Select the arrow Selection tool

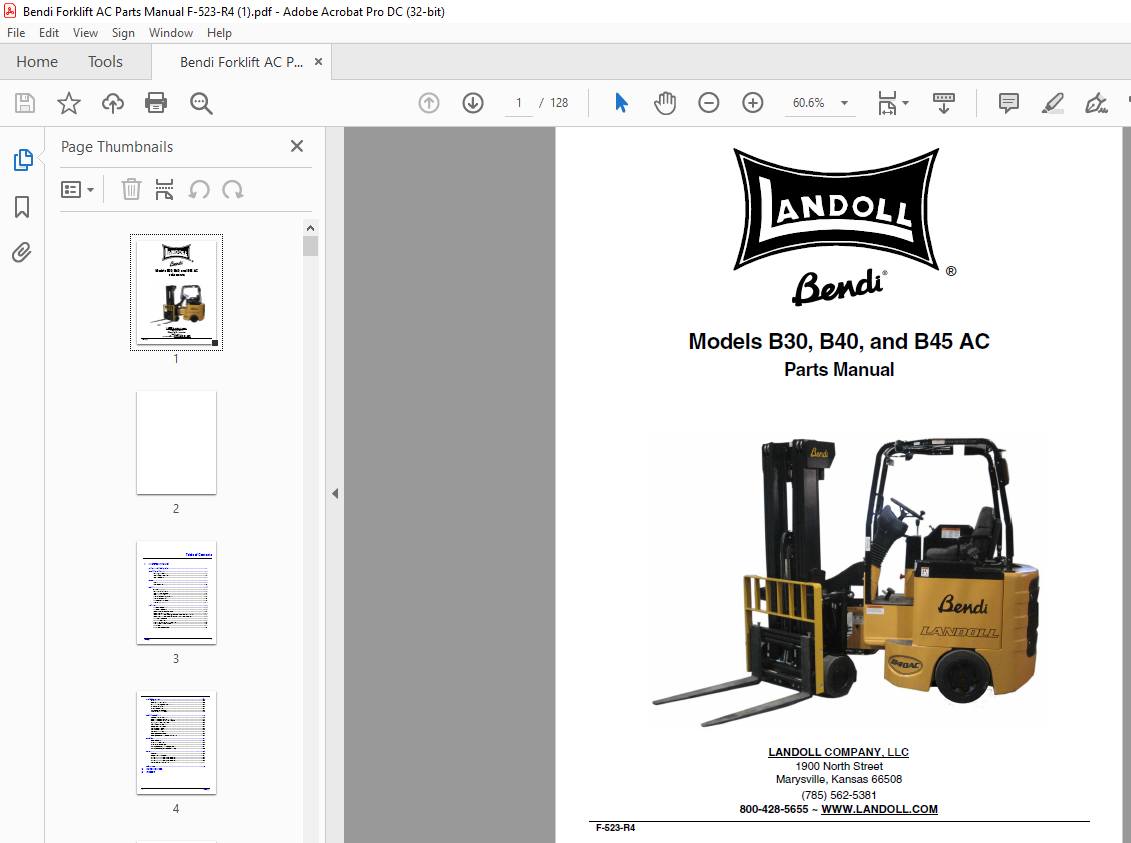[621, 103]
